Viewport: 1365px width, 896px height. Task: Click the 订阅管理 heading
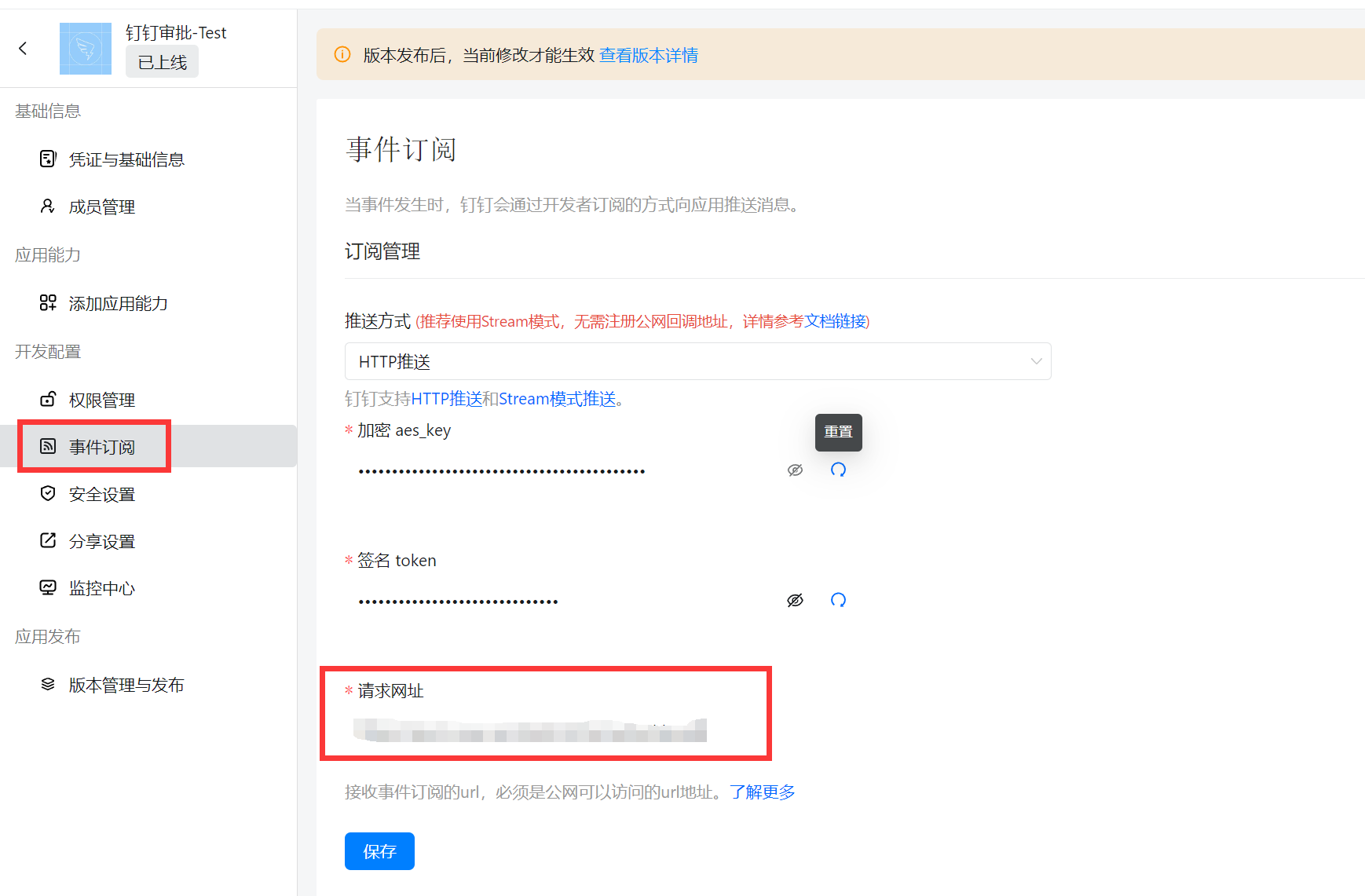pyautogui.click(x=382, y=251)
